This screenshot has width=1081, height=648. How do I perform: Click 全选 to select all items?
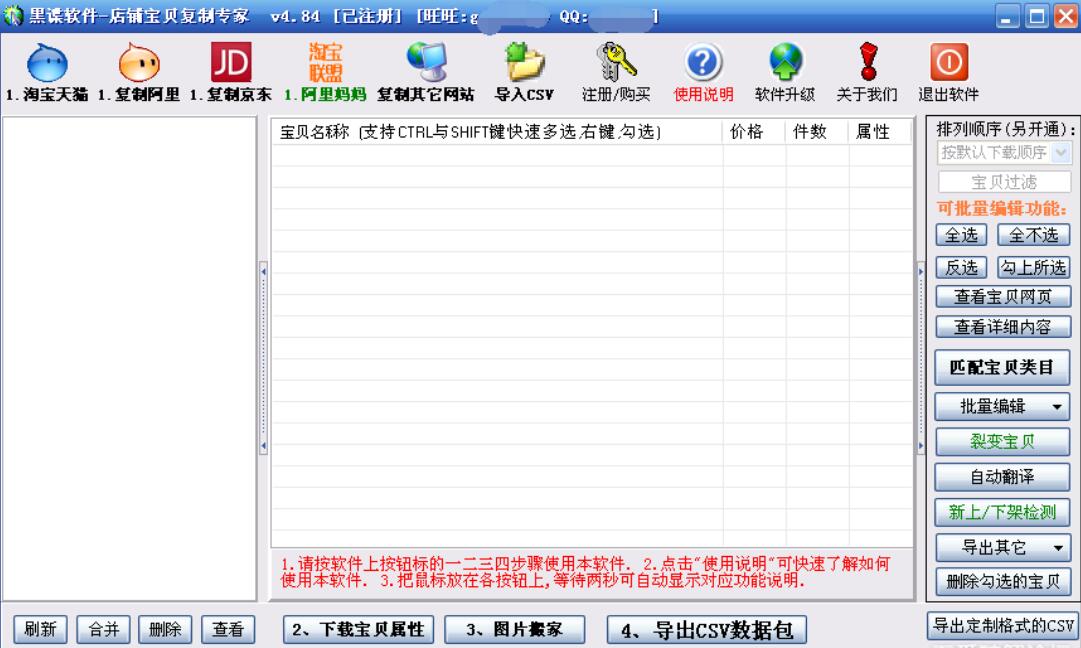(x=961, y=235)
